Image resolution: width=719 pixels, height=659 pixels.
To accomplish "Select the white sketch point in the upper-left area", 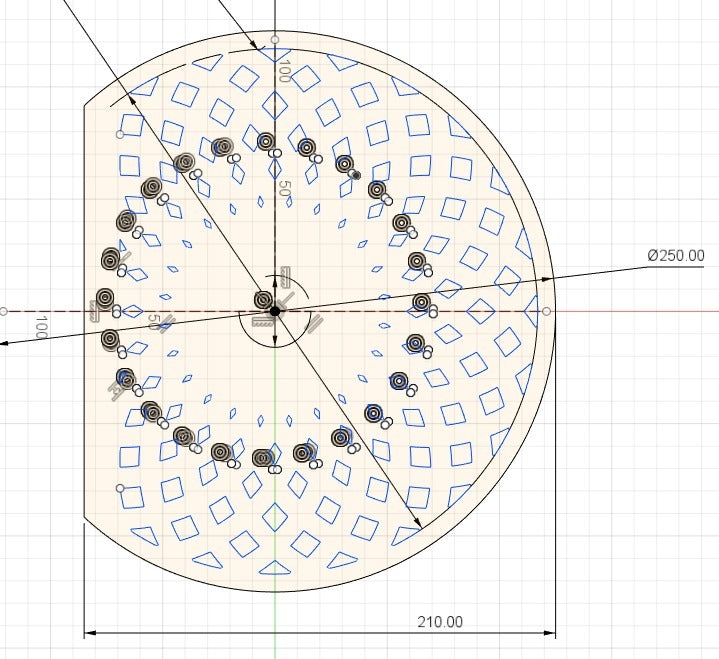I will (x=121, y=133).
